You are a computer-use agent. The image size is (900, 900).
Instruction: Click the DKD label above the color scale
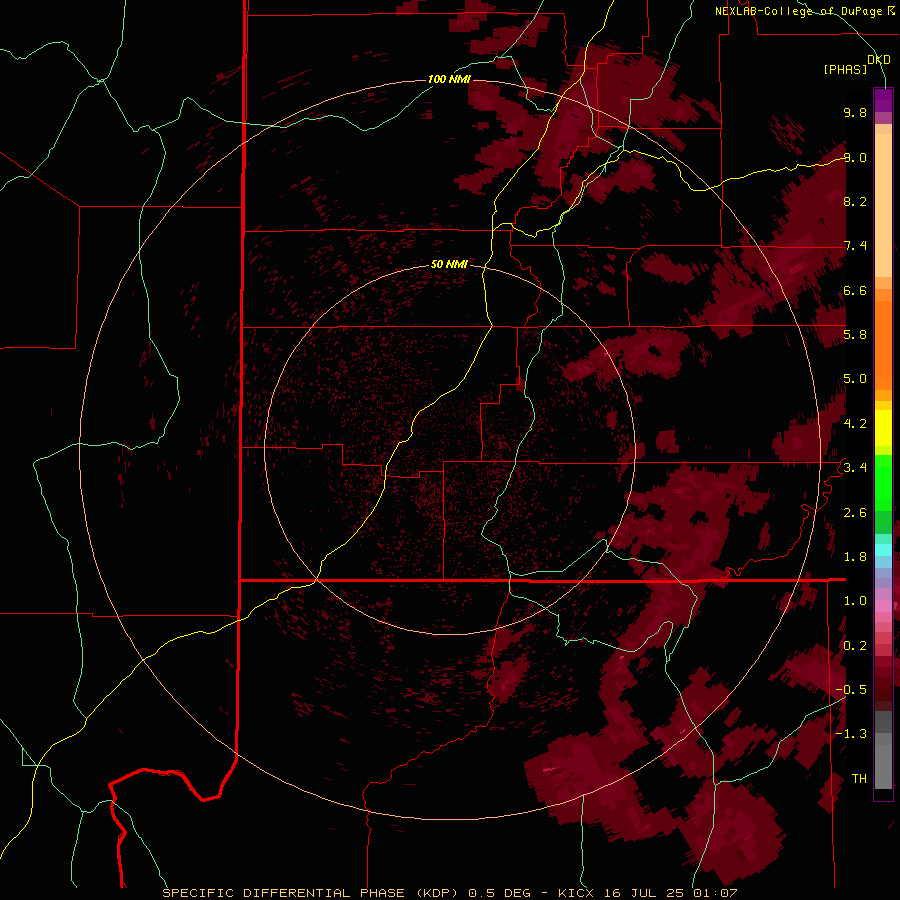879,60
